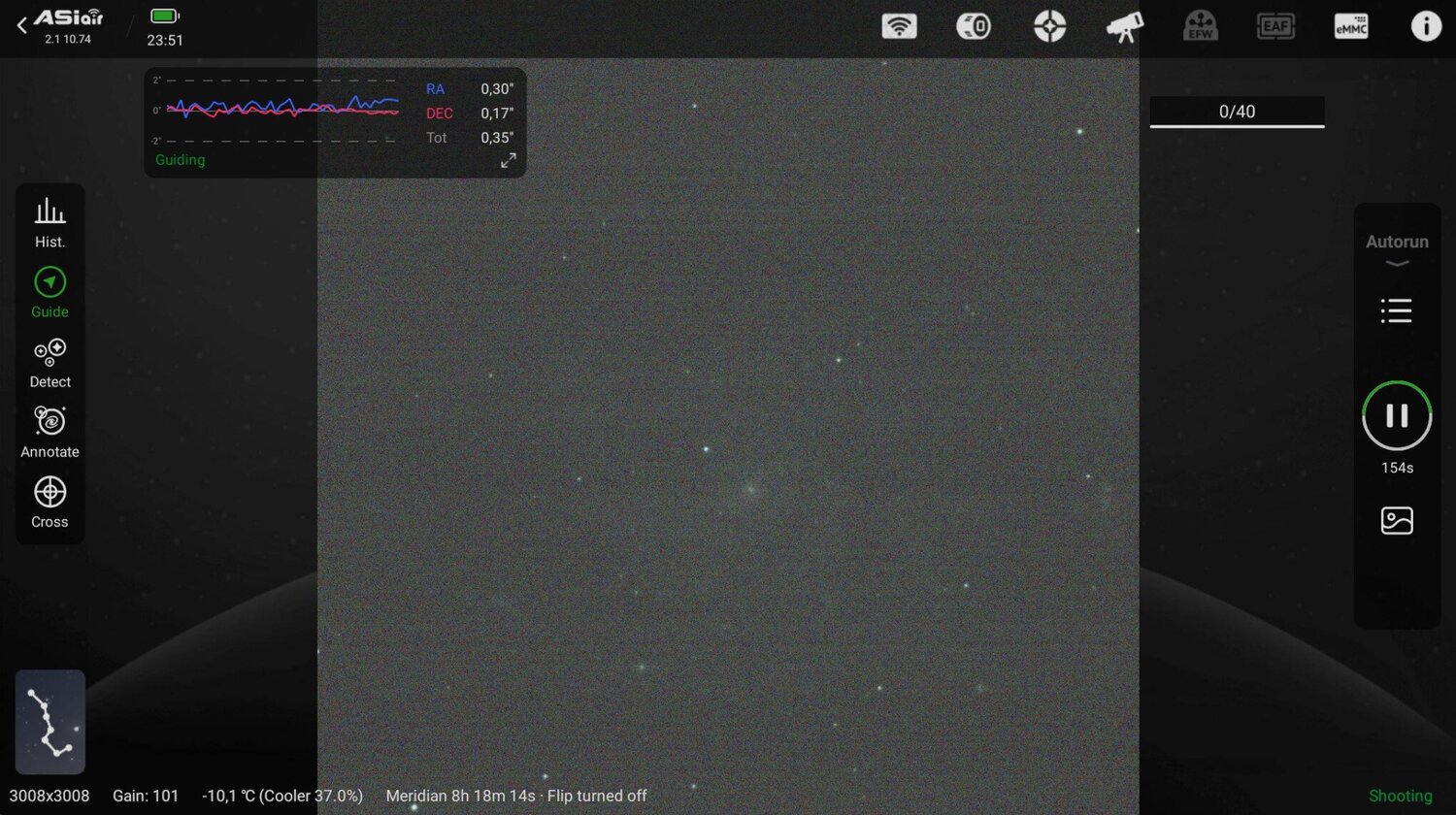Open the EAF focuser settings
Viewport: 1456px width, 815px height.
(1275, 26)
